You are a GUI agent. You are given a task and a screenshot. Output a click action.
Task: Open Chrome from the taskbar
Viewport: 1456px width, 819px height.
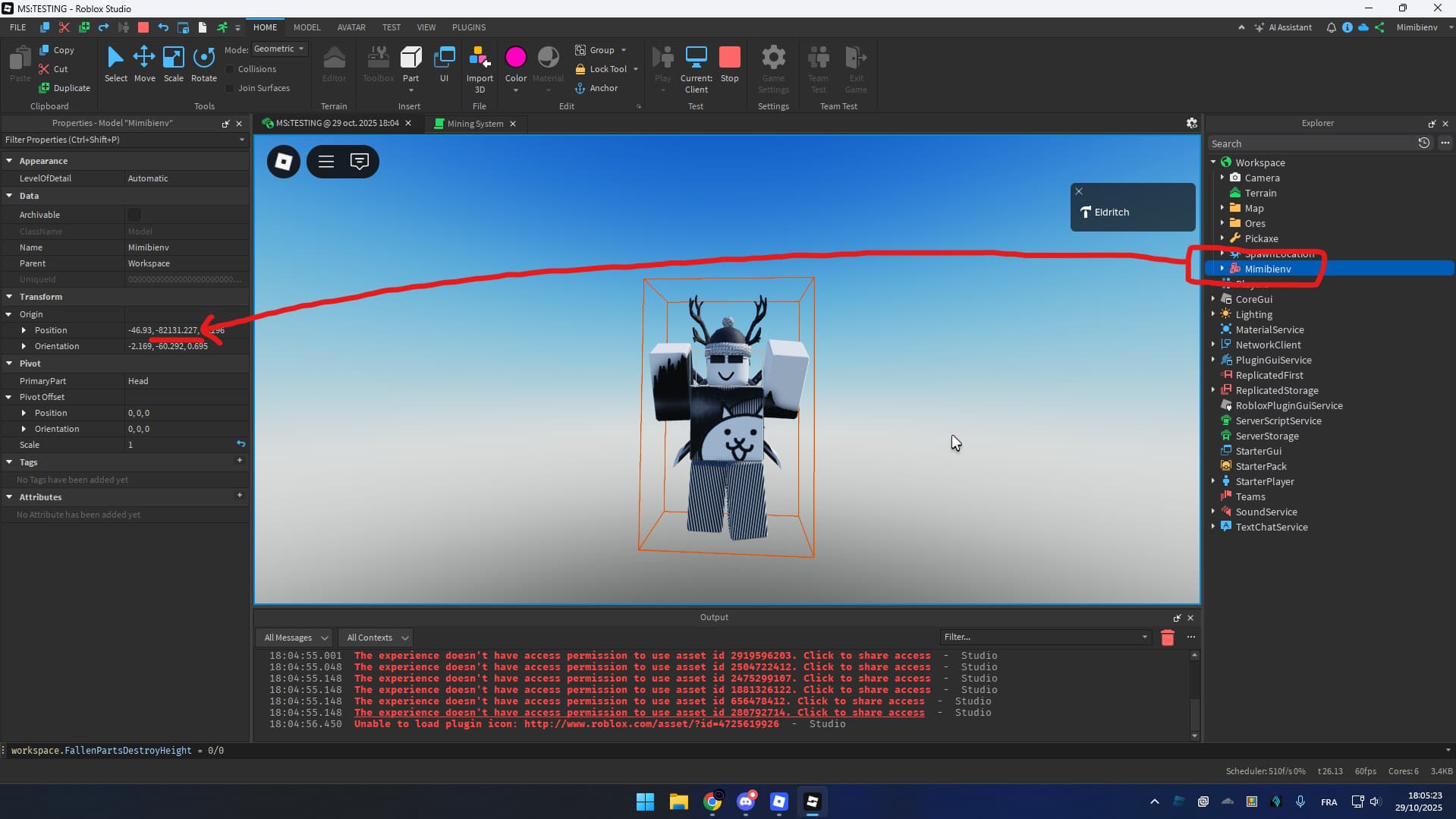712,802
